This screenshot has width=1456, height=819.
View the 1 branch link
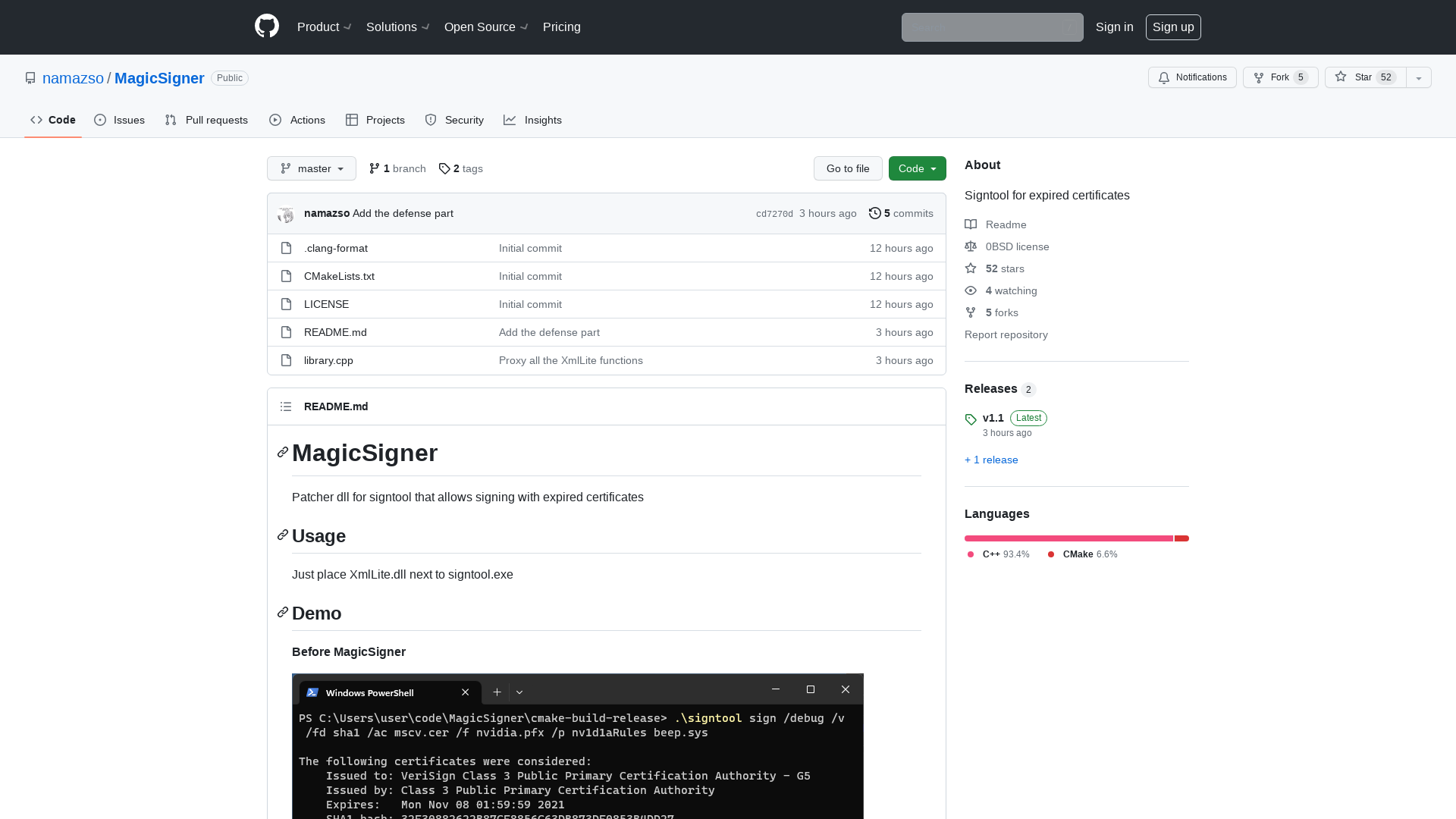coord(397,168)
